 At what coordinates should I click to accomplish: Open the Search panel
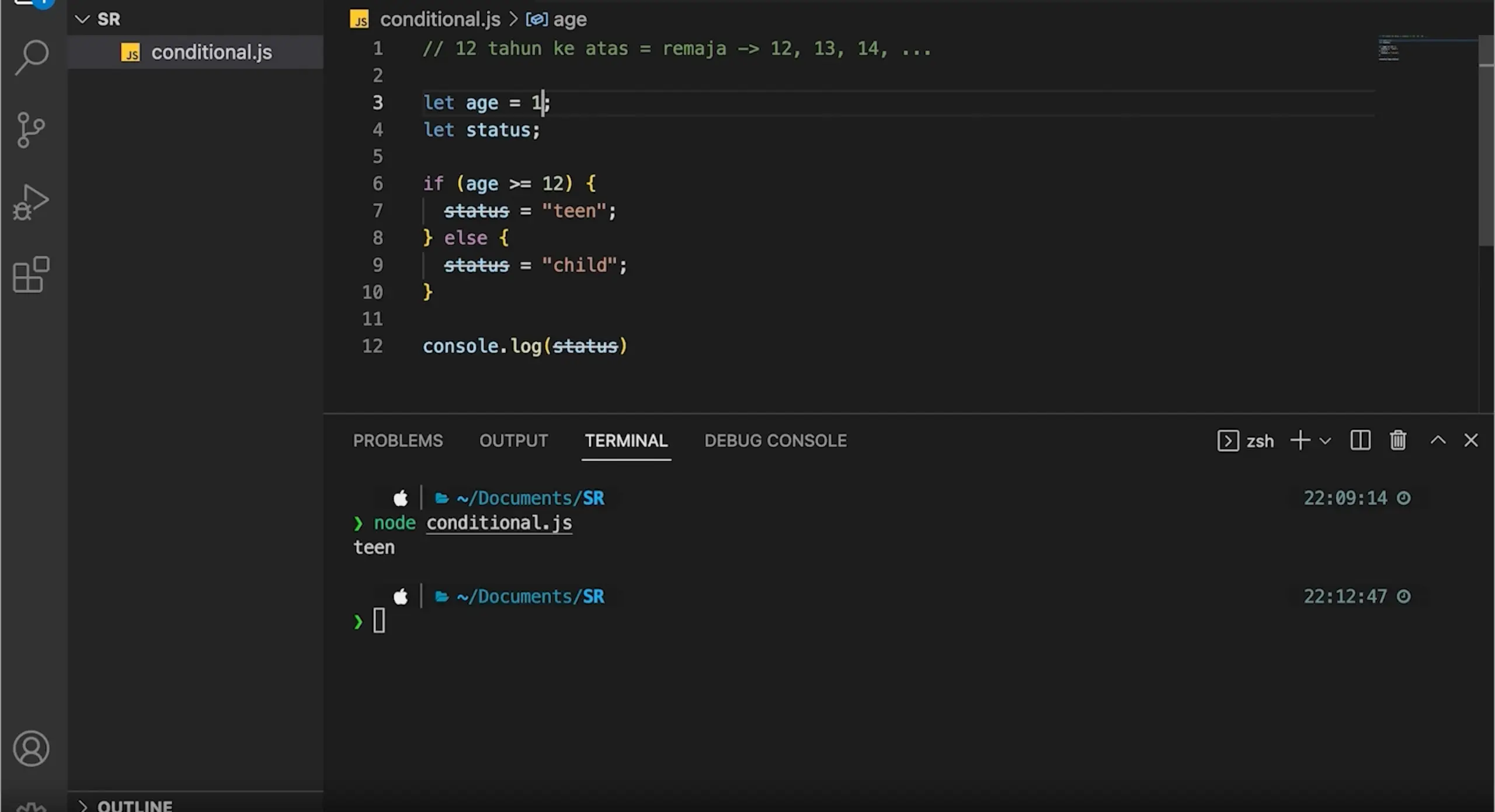[x=30, y=55]
